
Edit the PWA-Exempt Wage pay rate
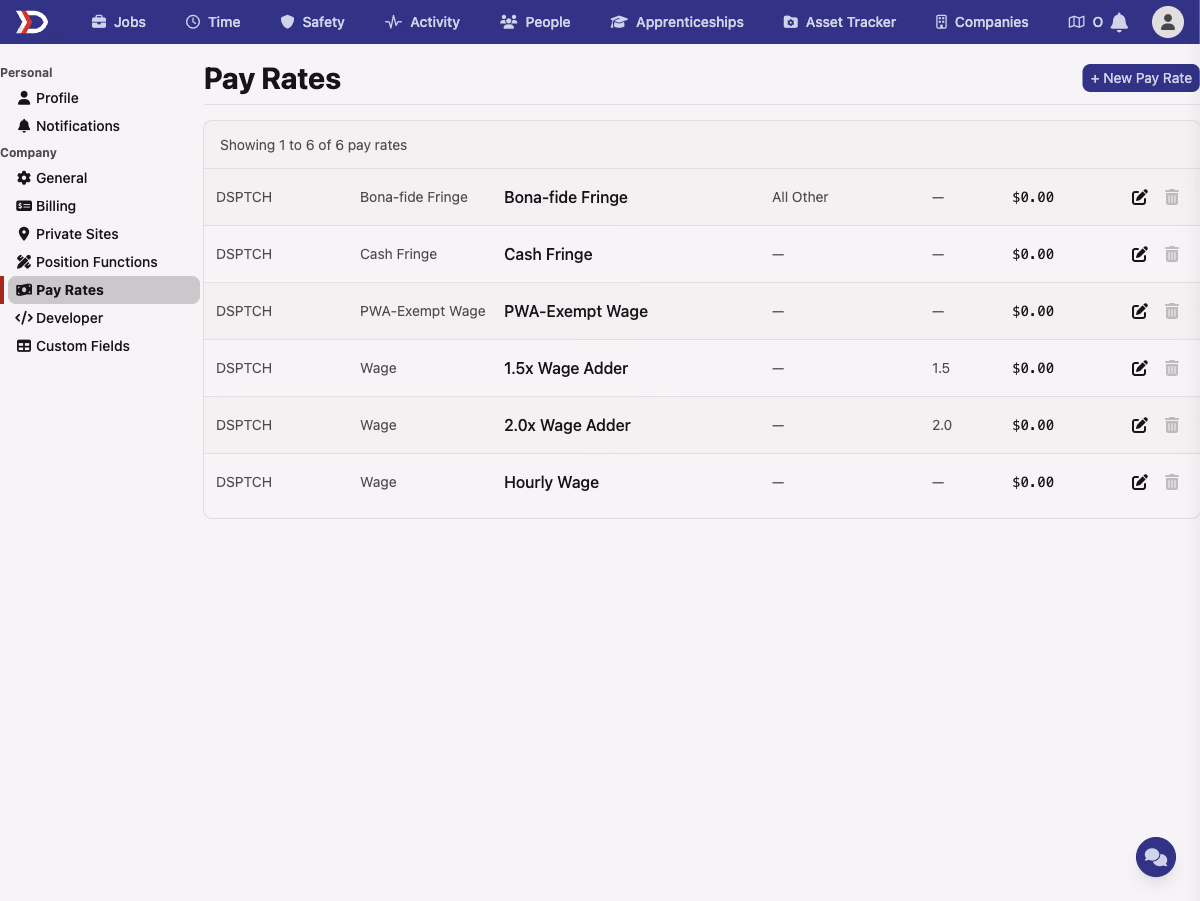point(1139,311)
